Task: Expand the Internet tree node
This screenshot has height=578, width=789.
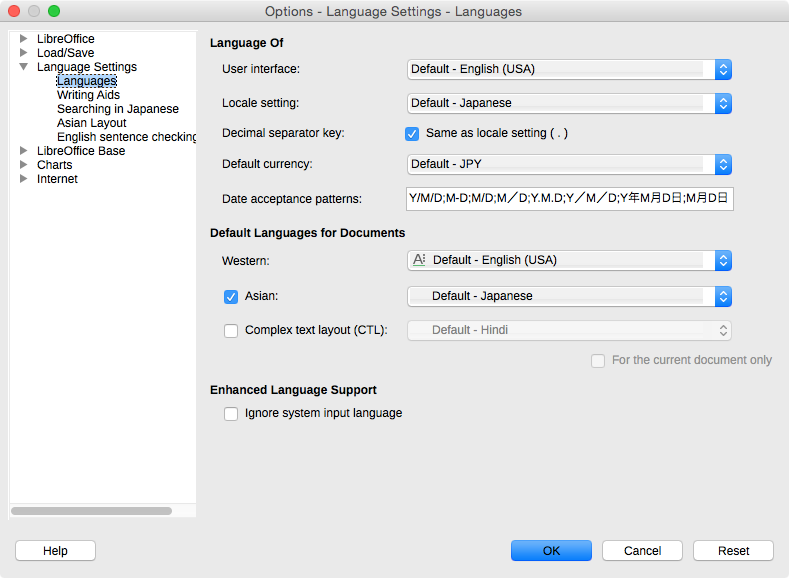Action: (x=23, y=179)
